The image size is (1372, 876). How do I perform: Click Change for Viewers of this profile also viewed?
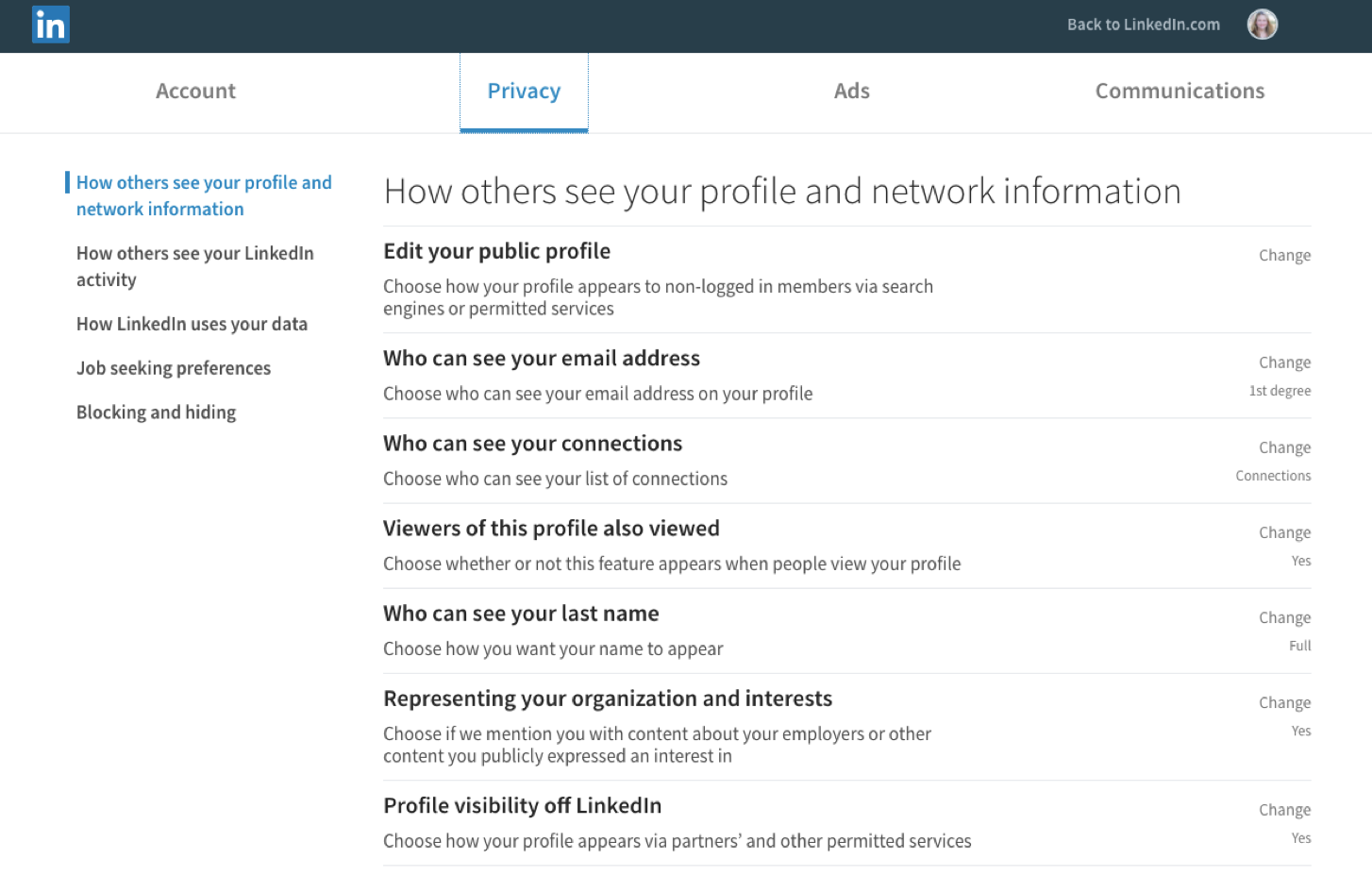pyautogui.click(x=1284, y=533)
